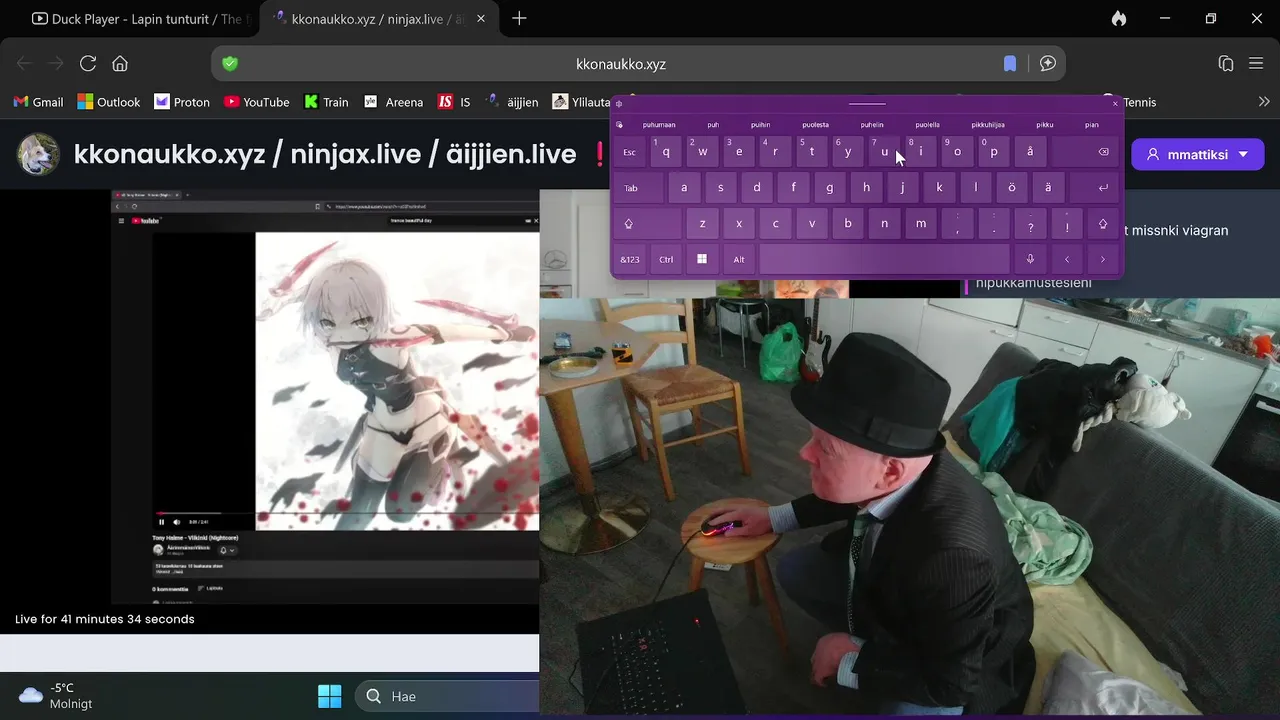Navigate back with the back arrow

pyautogui.click(x=24, y=64)
